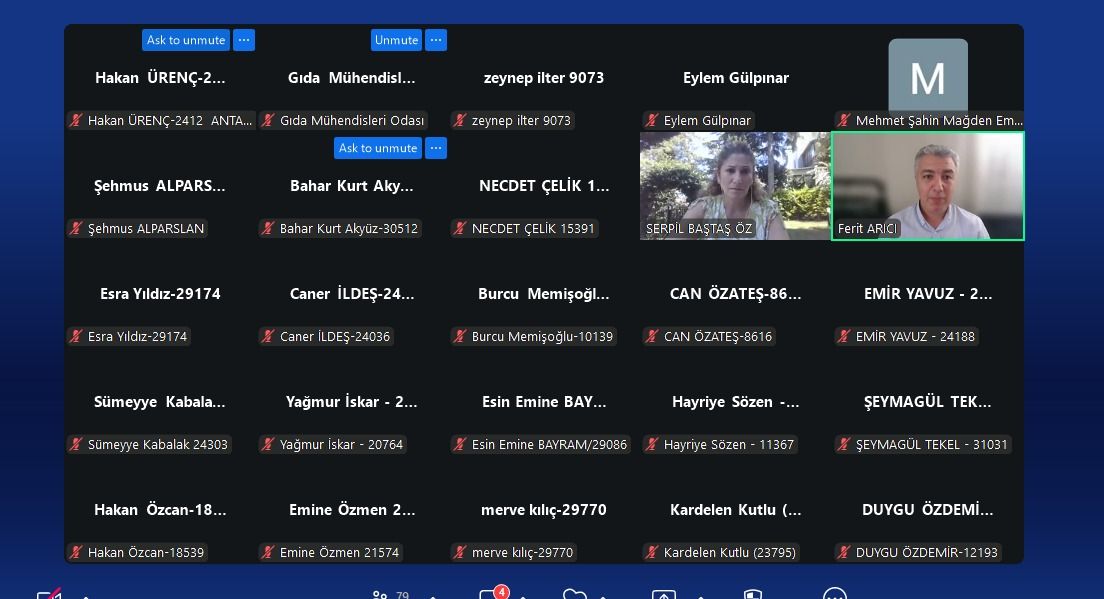The height and width of the screenshot is (599, 1104).
Task: Click muted mic icon beside Bahar Kurt Akyüz-30512 label
Action: coord(268,228)
